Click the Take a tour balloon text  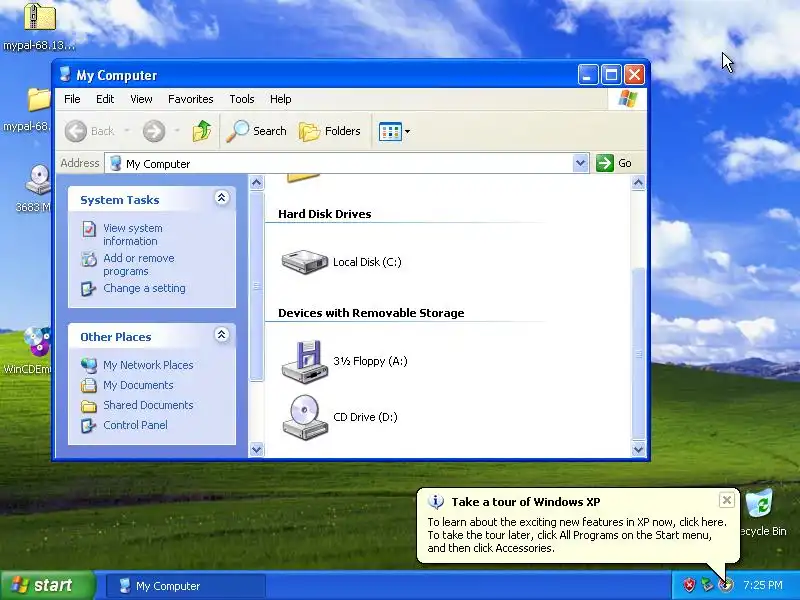(577, 535)
